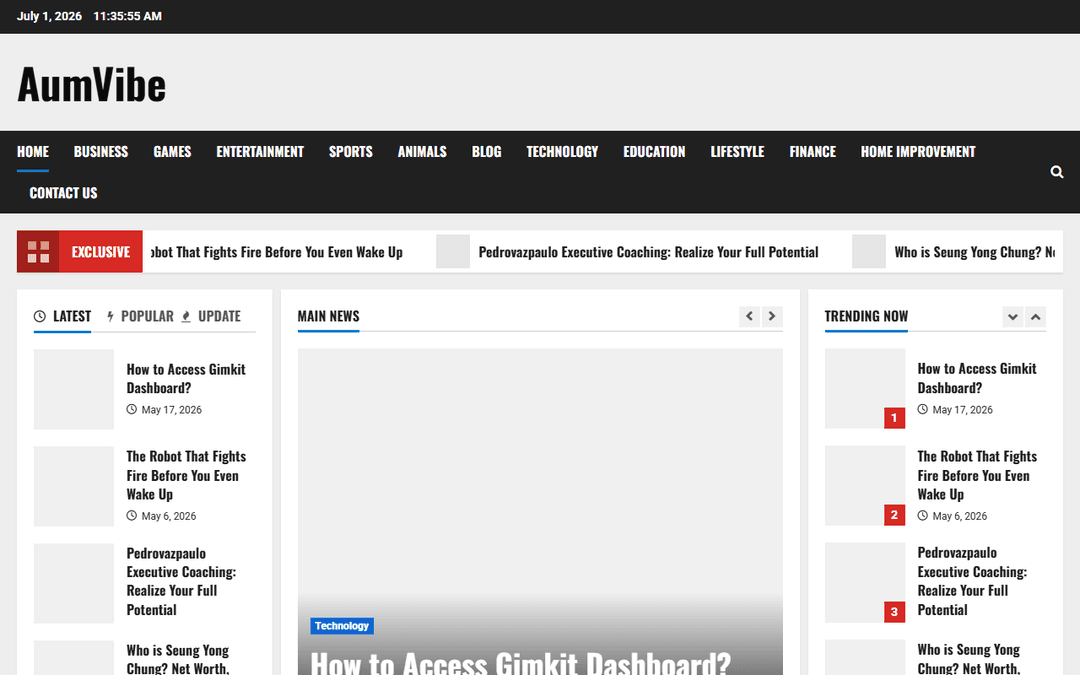The width and height of the screenshot is (1080, 675).
Task: Click the Trending Now section heading
Action: pyautogui.click(x=866, y=316)
